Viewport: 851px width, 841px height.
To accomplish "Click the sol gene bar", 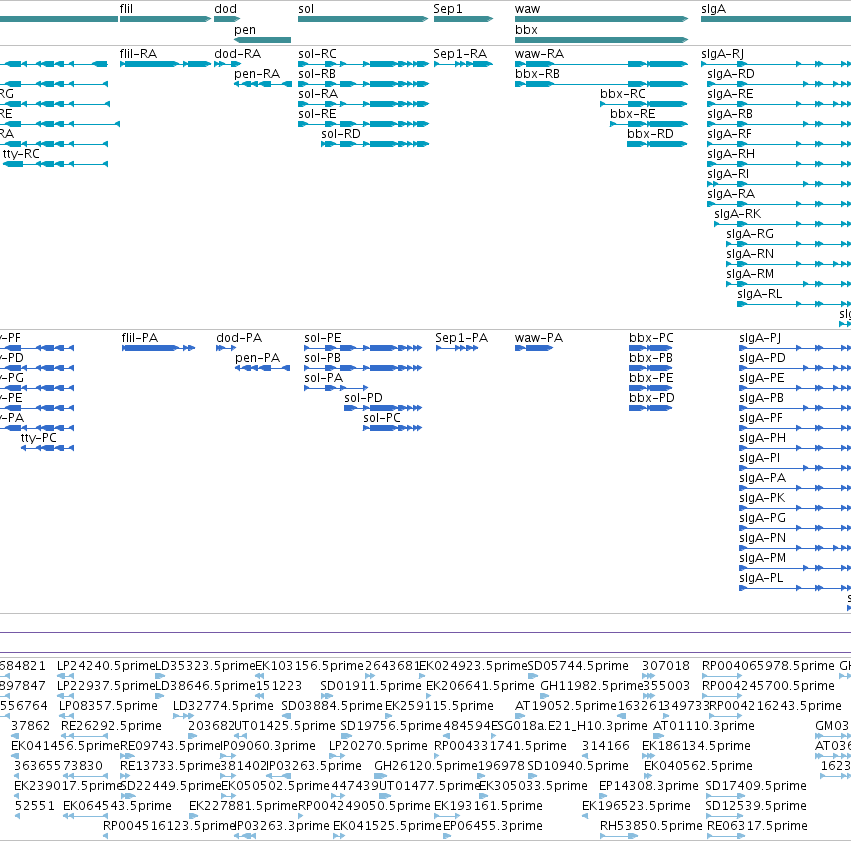I will pyautogui.click(x=363, y=19).
